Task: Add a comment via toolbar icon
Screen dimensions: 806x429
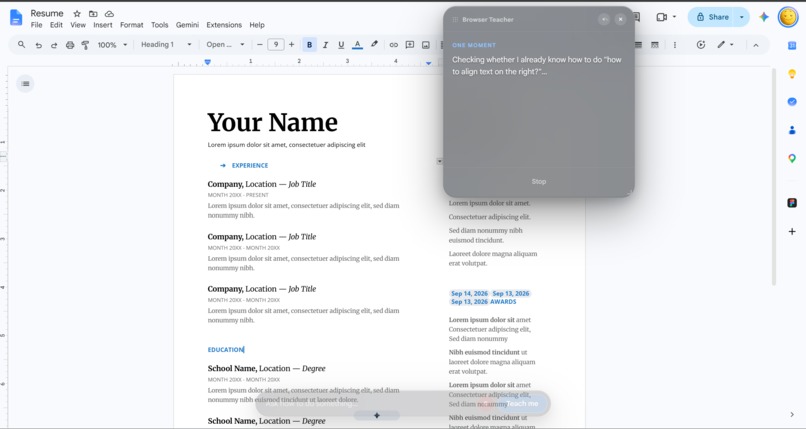Action: (410, 45)
